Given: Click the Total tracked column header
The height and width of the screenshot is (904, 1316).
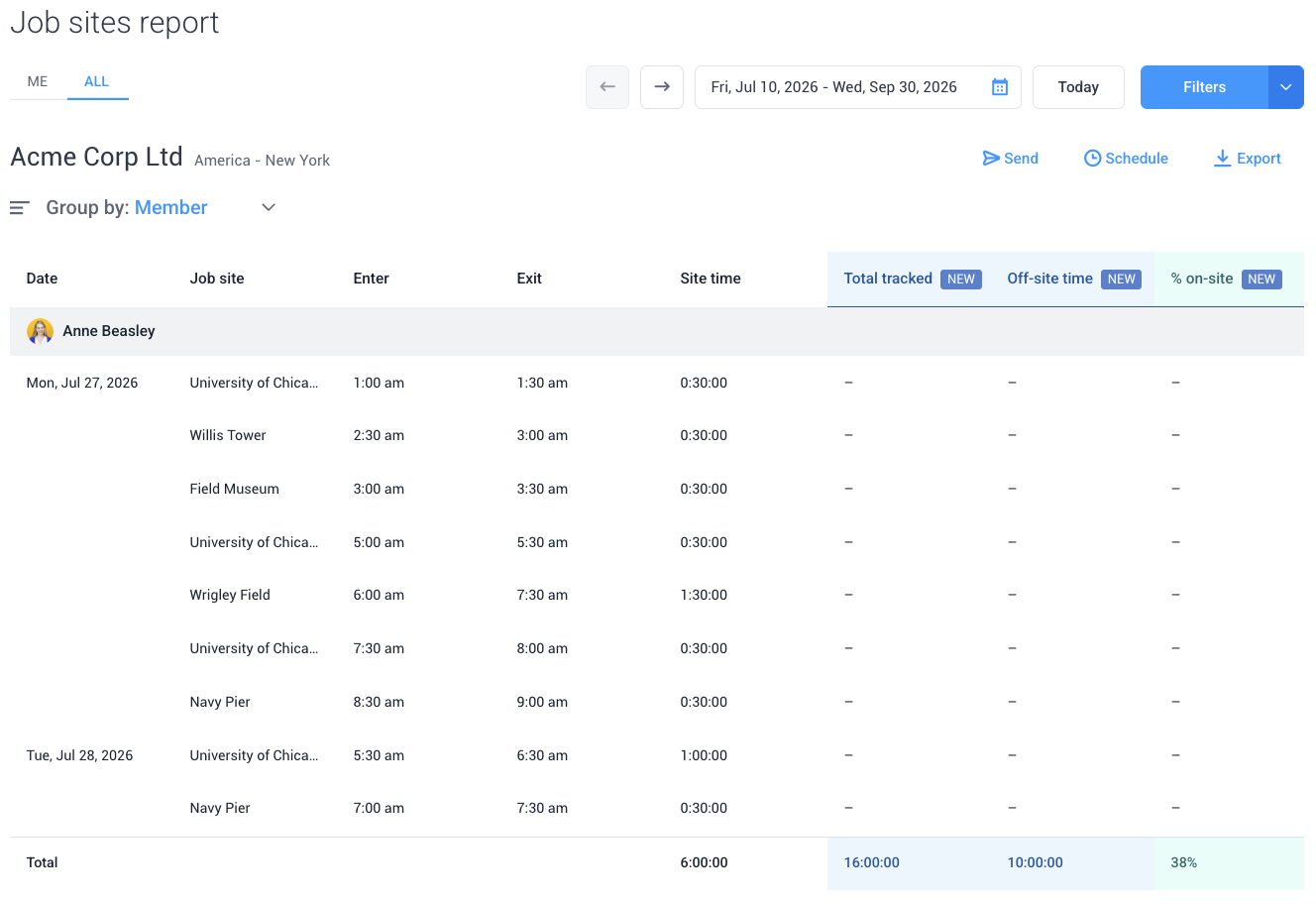Looking at the screenshot, I should pos(888,279).
